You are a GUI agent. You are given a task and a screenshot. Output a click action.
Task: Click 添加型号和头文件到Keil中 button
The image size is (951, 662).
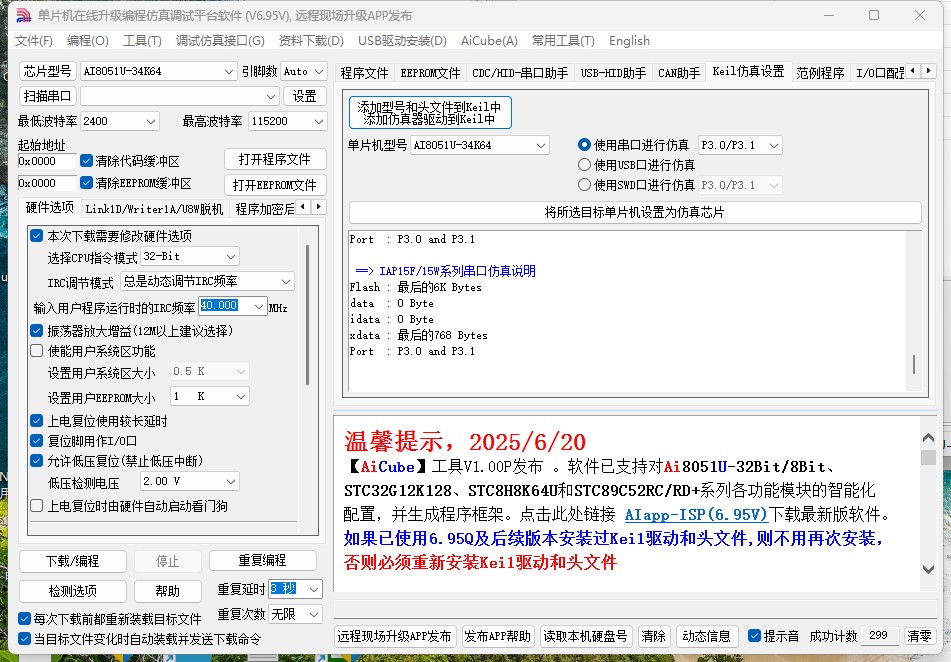coord(430,112)
